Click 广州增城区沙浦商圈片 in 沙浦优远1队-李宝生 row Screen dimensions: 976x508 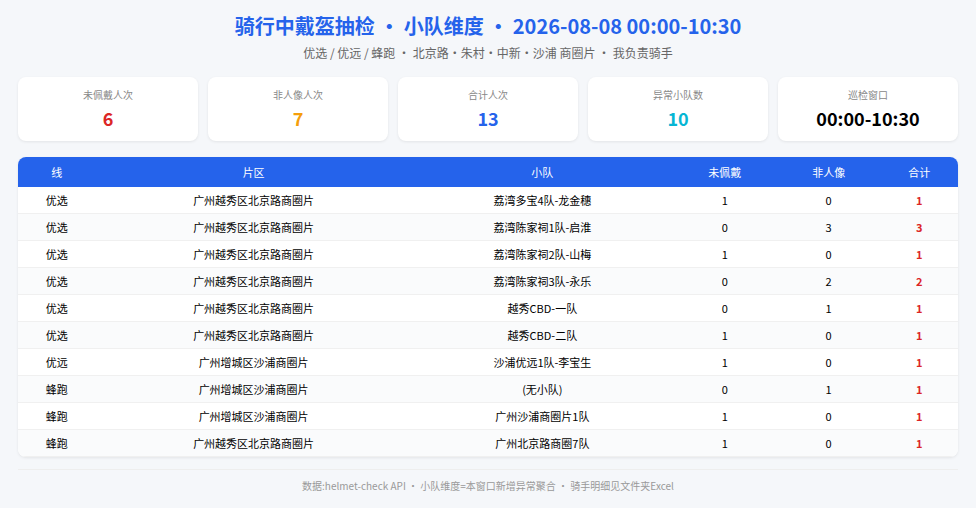pyautogui.click(x=253, y=363)
